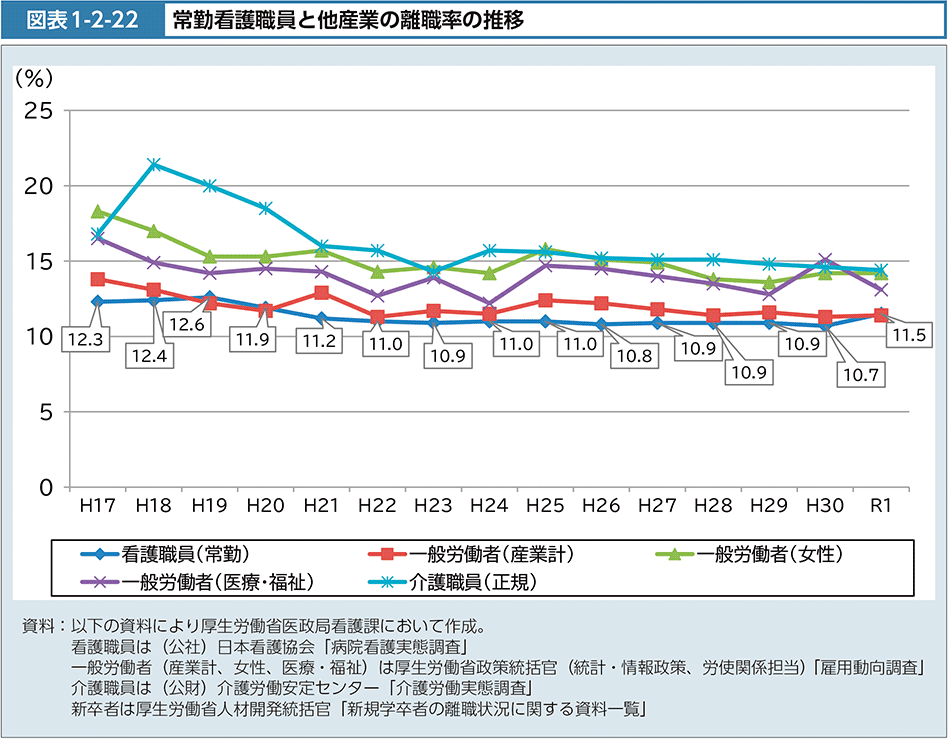This screenshot has height=739, width=948.
Task: Select the H25 x-axis label
Action: (544, 507)
